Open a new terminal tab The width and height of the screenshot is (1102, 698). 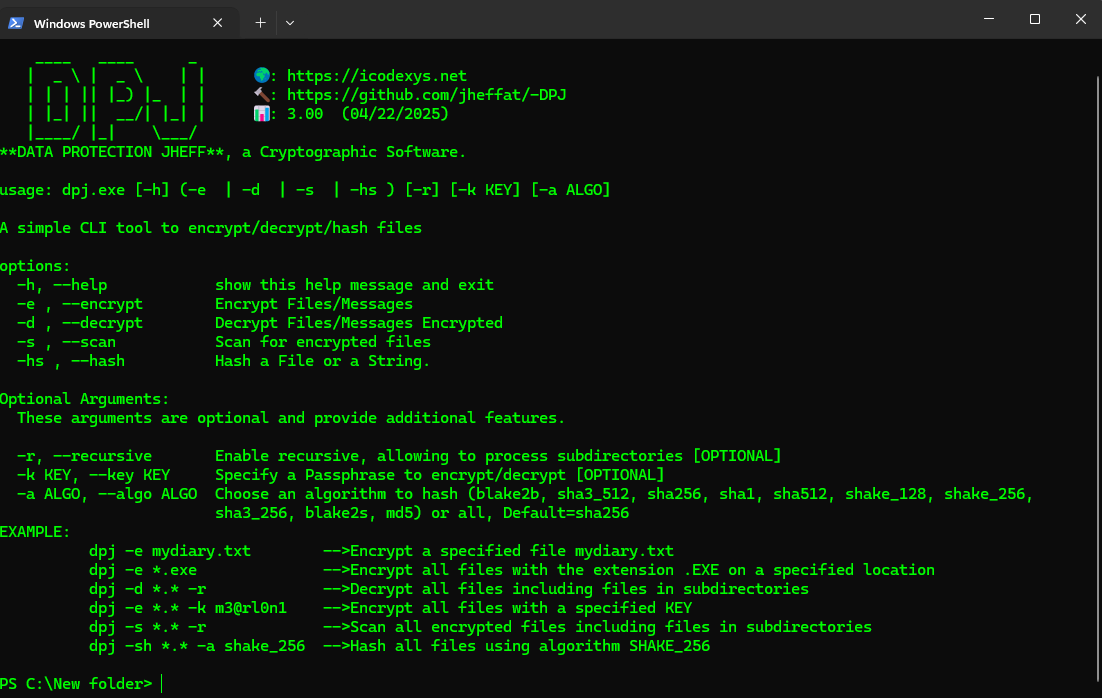coord(260,23)
